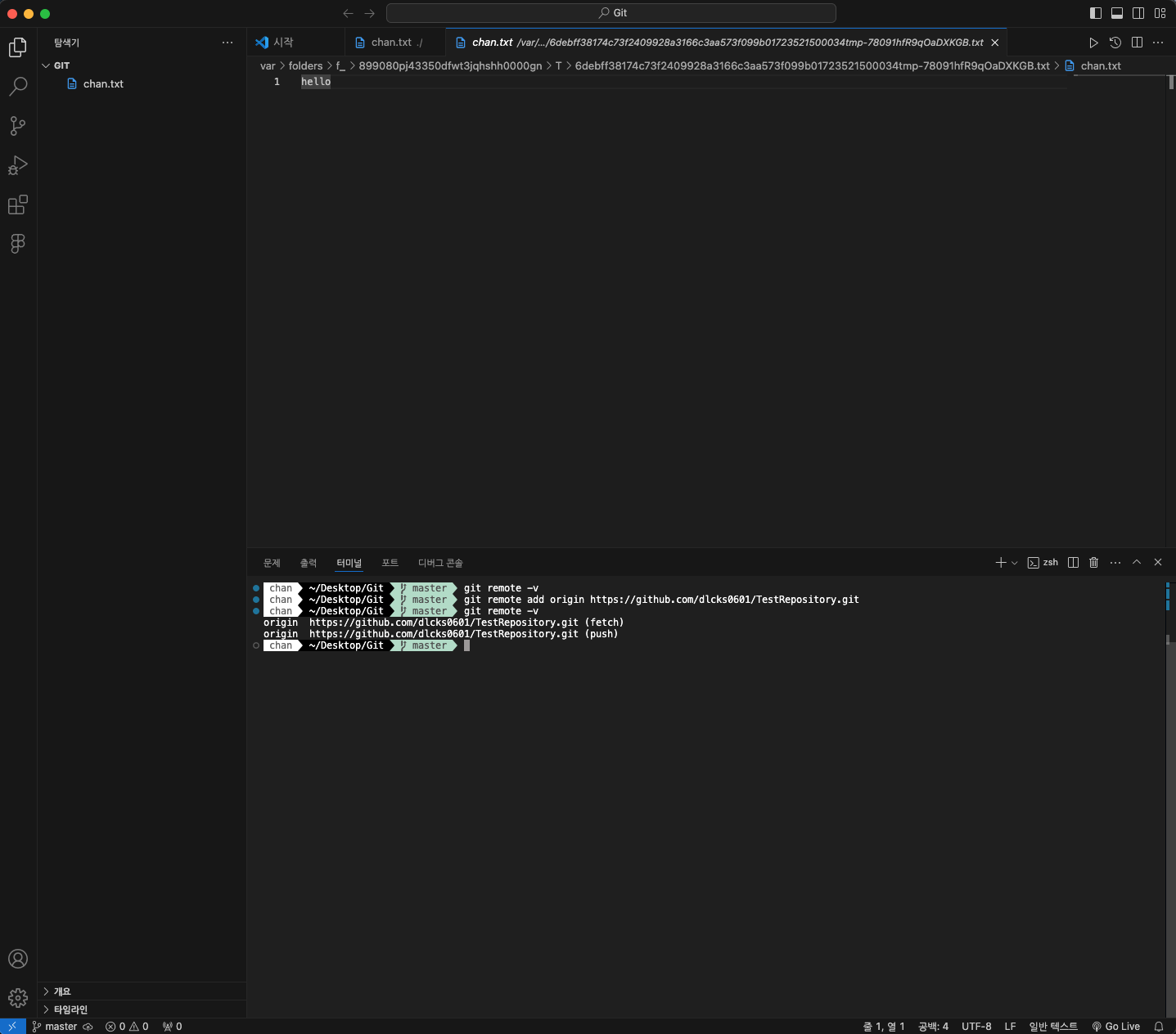1176x1034 pixels.
Task: Open editor More Actions ellipsis
Action: click(x=1158, y=43)
